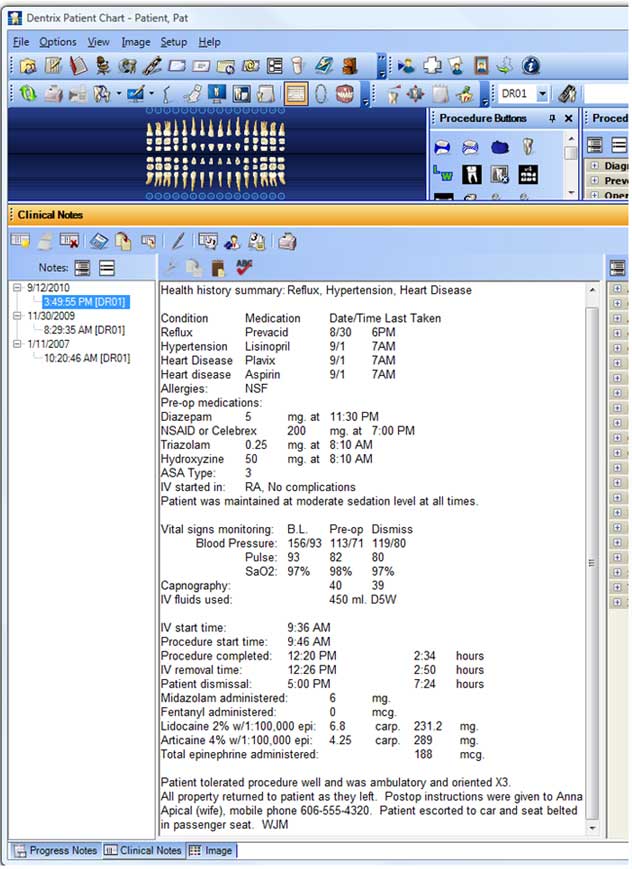
Task: Pin the Procedure Buttons panel
Action: (x=552, y=118)
